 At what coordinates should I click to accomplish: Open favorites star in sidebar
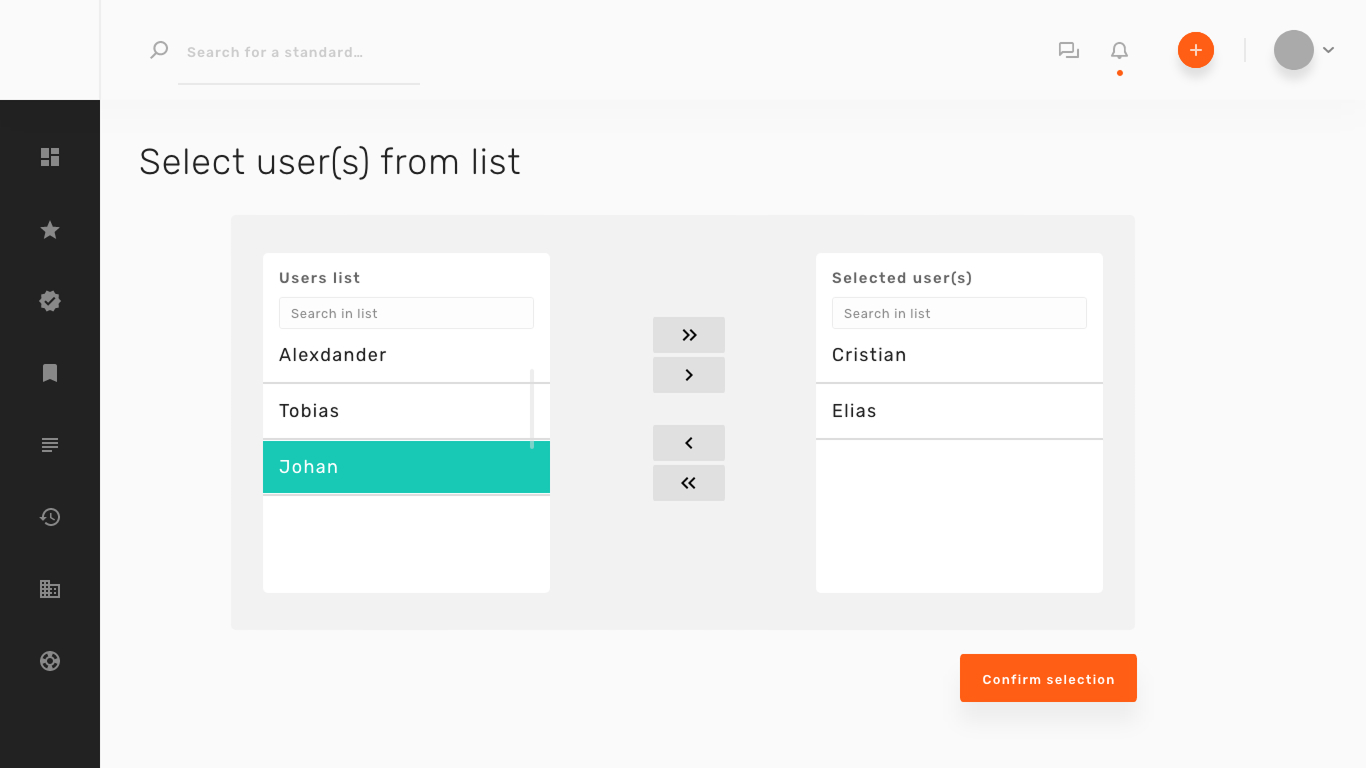coord(50,230)
